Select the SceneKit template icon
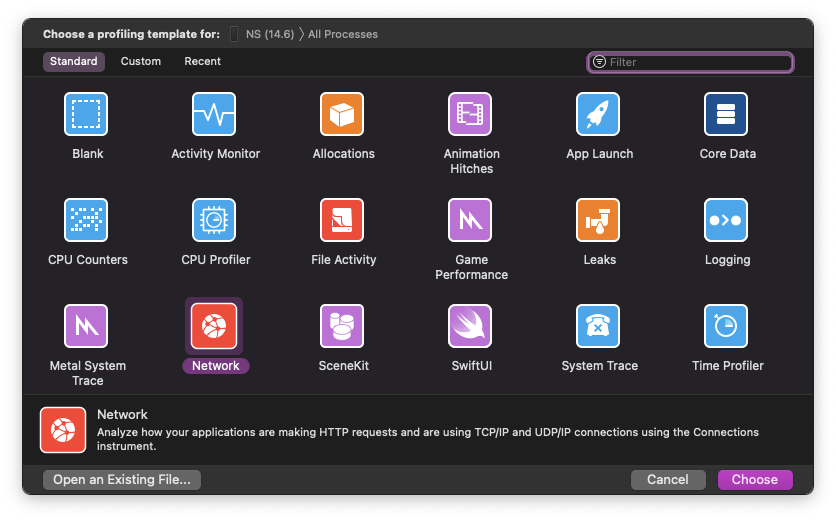This screenshot has width=836, height=521. (342, 326)
